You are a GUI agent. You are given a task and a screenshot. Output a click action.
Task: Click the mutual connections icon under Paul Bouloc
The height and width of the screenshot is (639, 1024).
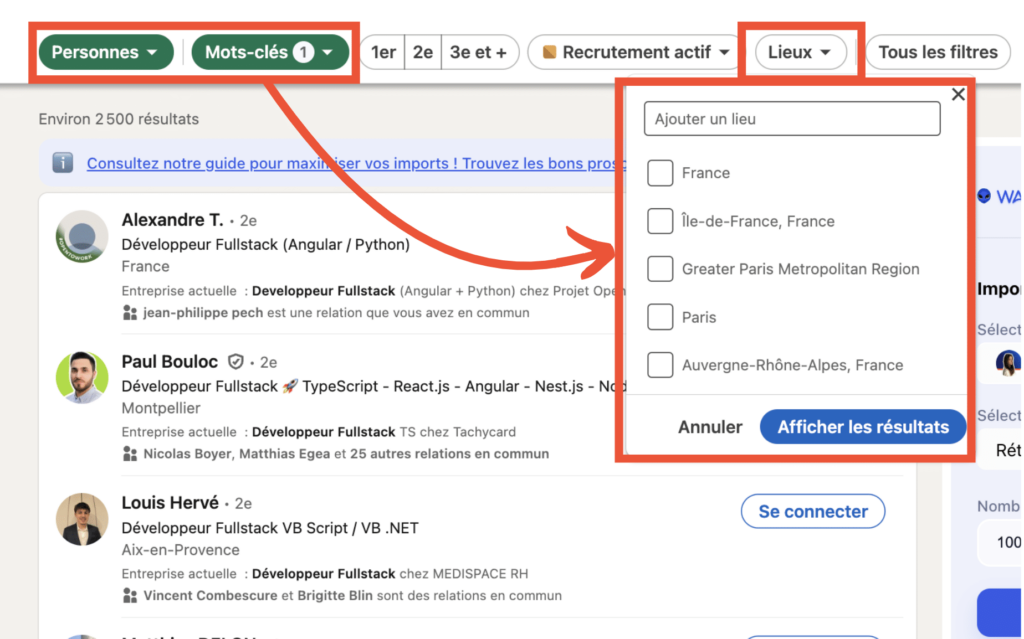click(x=130, y=453)
